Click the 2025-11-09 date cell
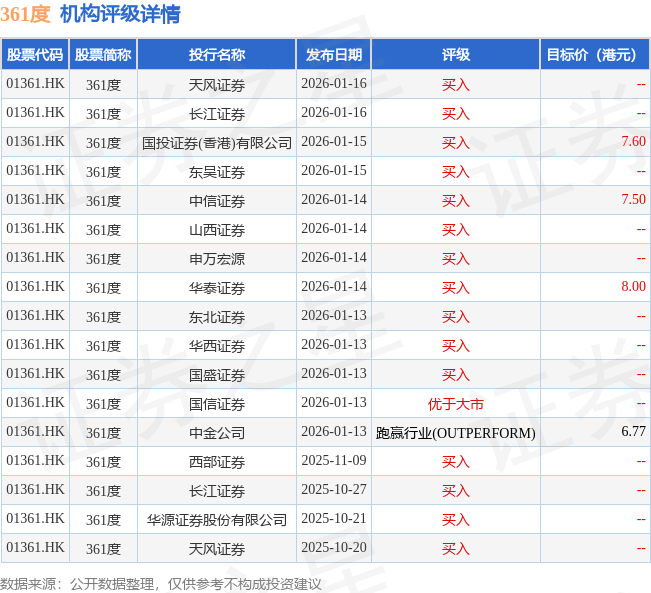 [334, 460]
